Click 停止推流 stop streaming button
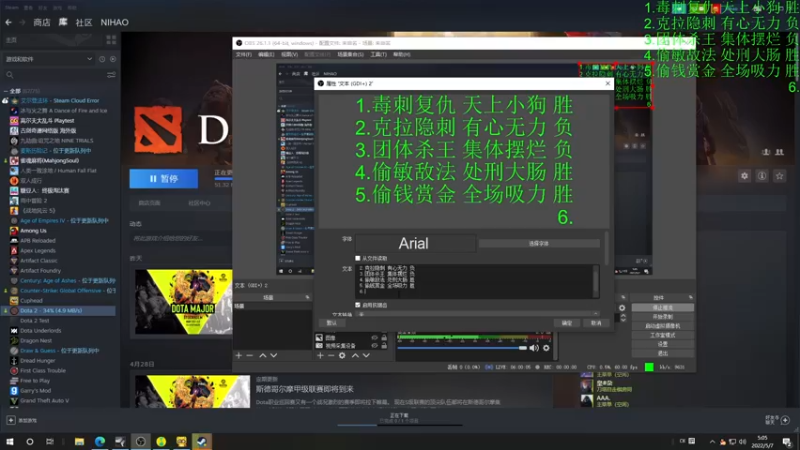 tap(662, 308)
